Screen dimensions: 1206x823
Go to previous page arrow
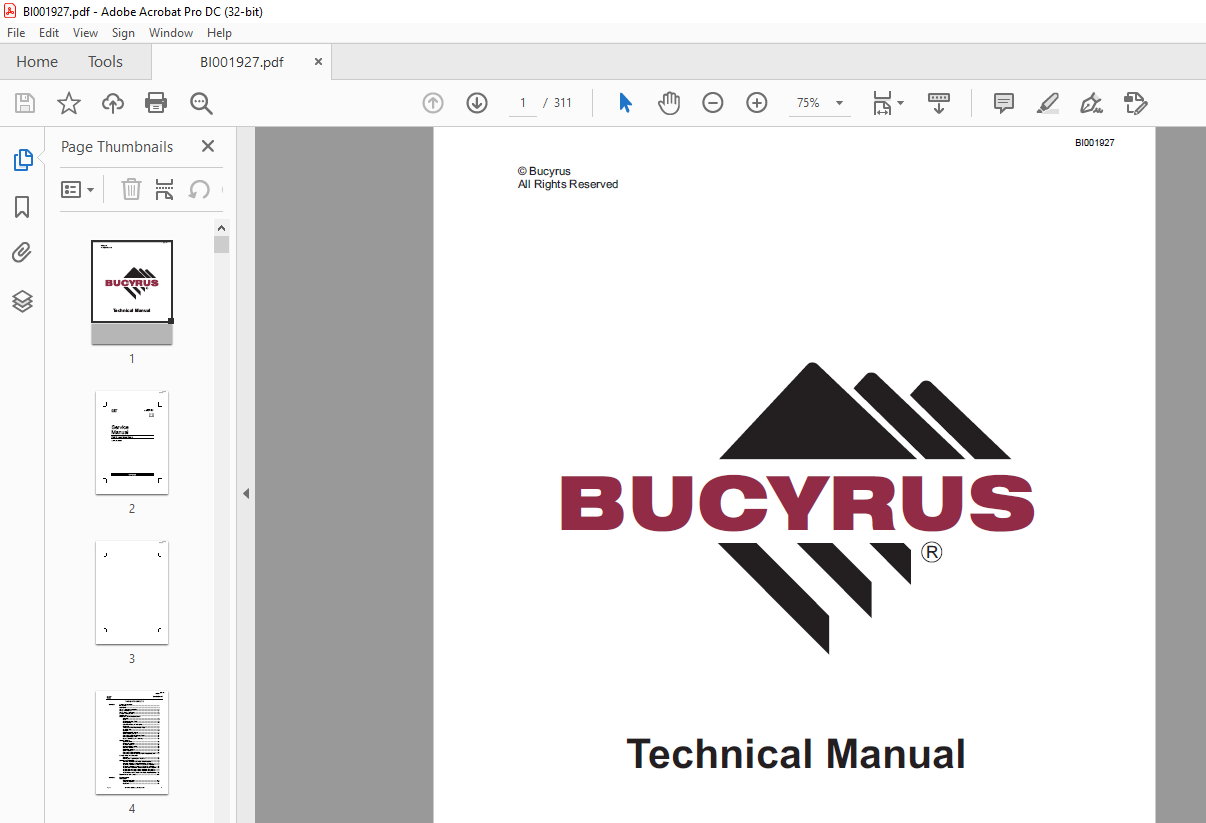click(x=433, y=103)
